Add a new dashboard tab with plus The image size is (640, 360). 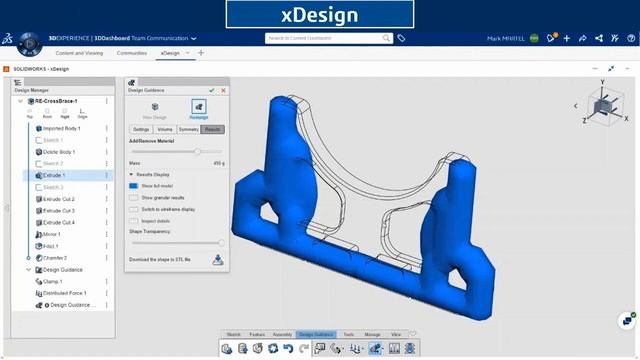coord(201,53)
